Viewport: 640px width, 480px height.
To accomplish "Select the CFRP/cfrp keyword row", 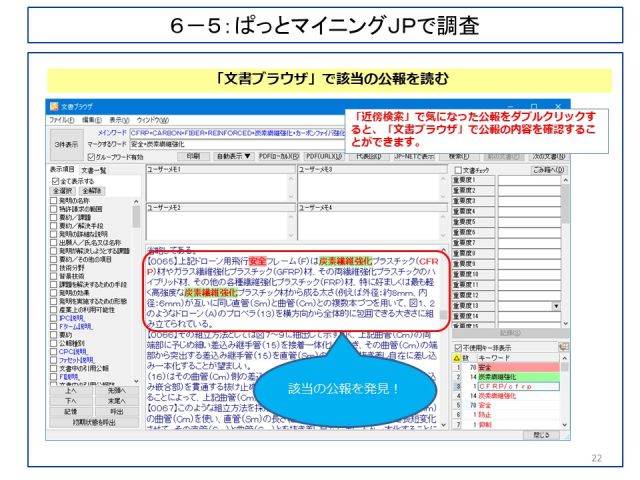I will (x=506, y=386).
